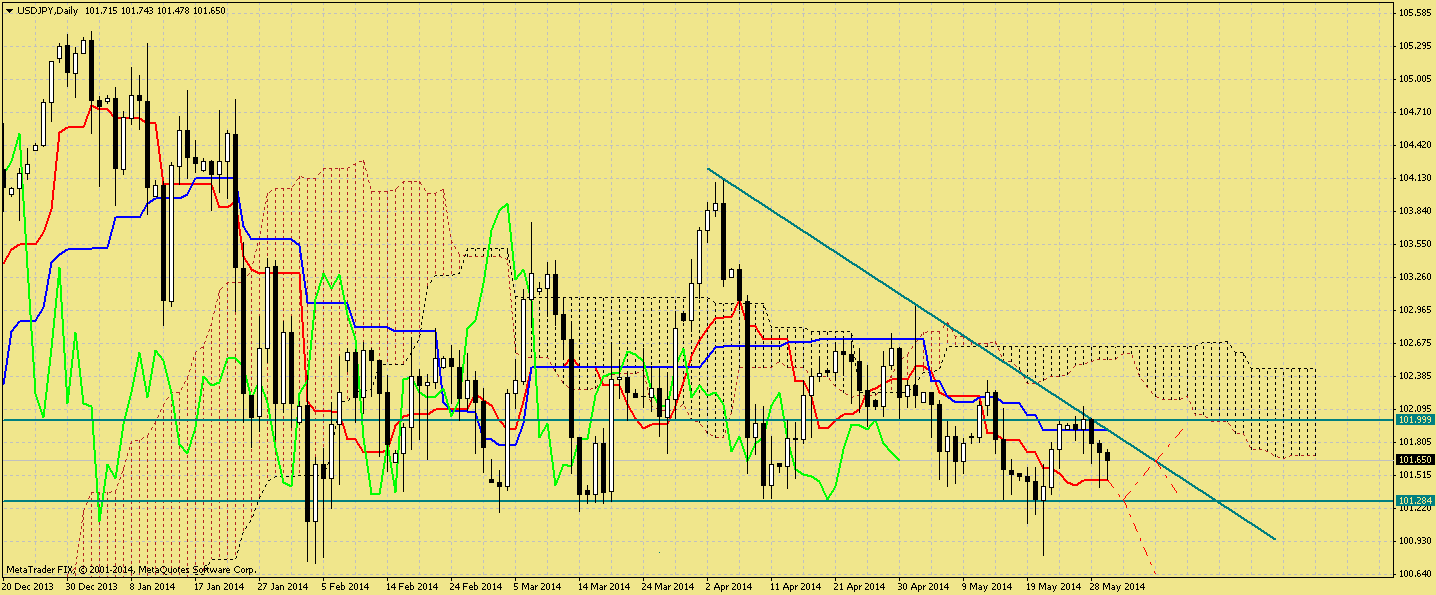Select the 101.284 horizontal line price tag

(1414, 500)
